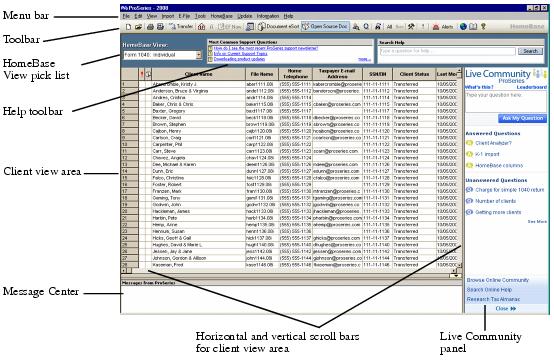Open a file via the folder icon

click(138, 26)
